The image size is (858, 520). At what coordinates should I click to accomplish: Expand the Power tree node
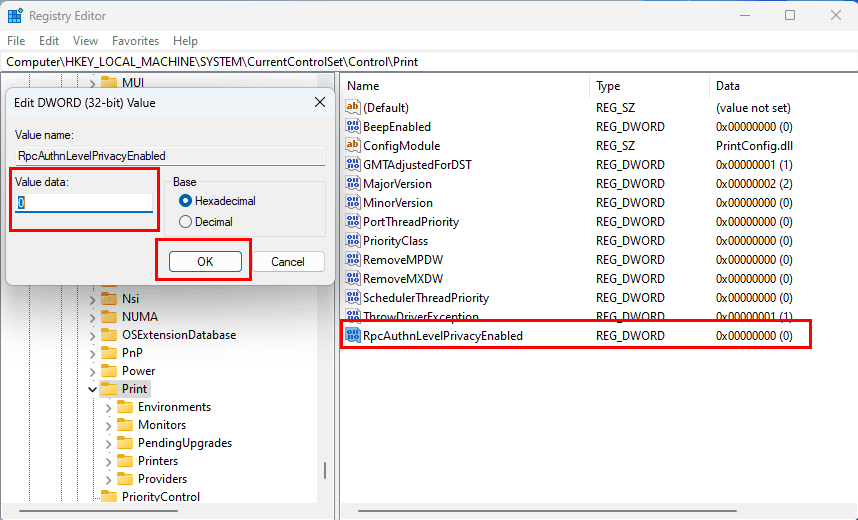[x=92, y=372]
